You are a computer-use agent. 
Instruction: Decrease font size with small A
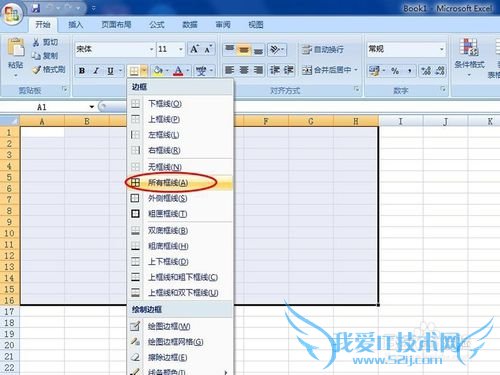pos(208,49)
